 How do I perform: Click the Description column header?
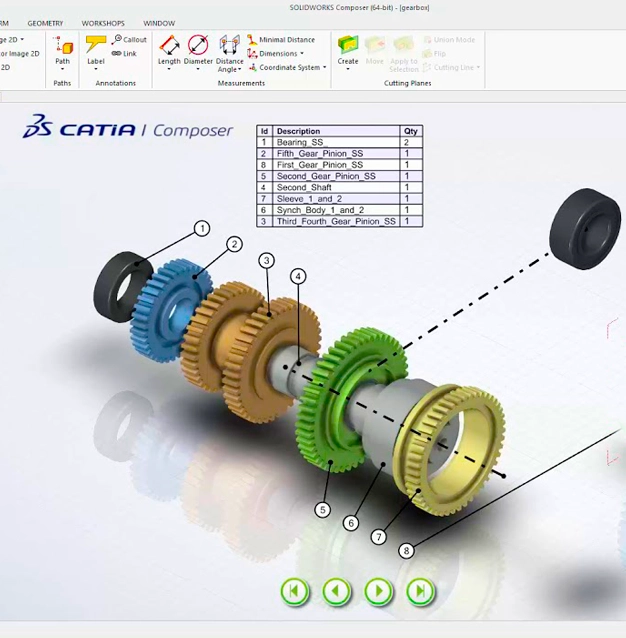click(x=336, y=131)
